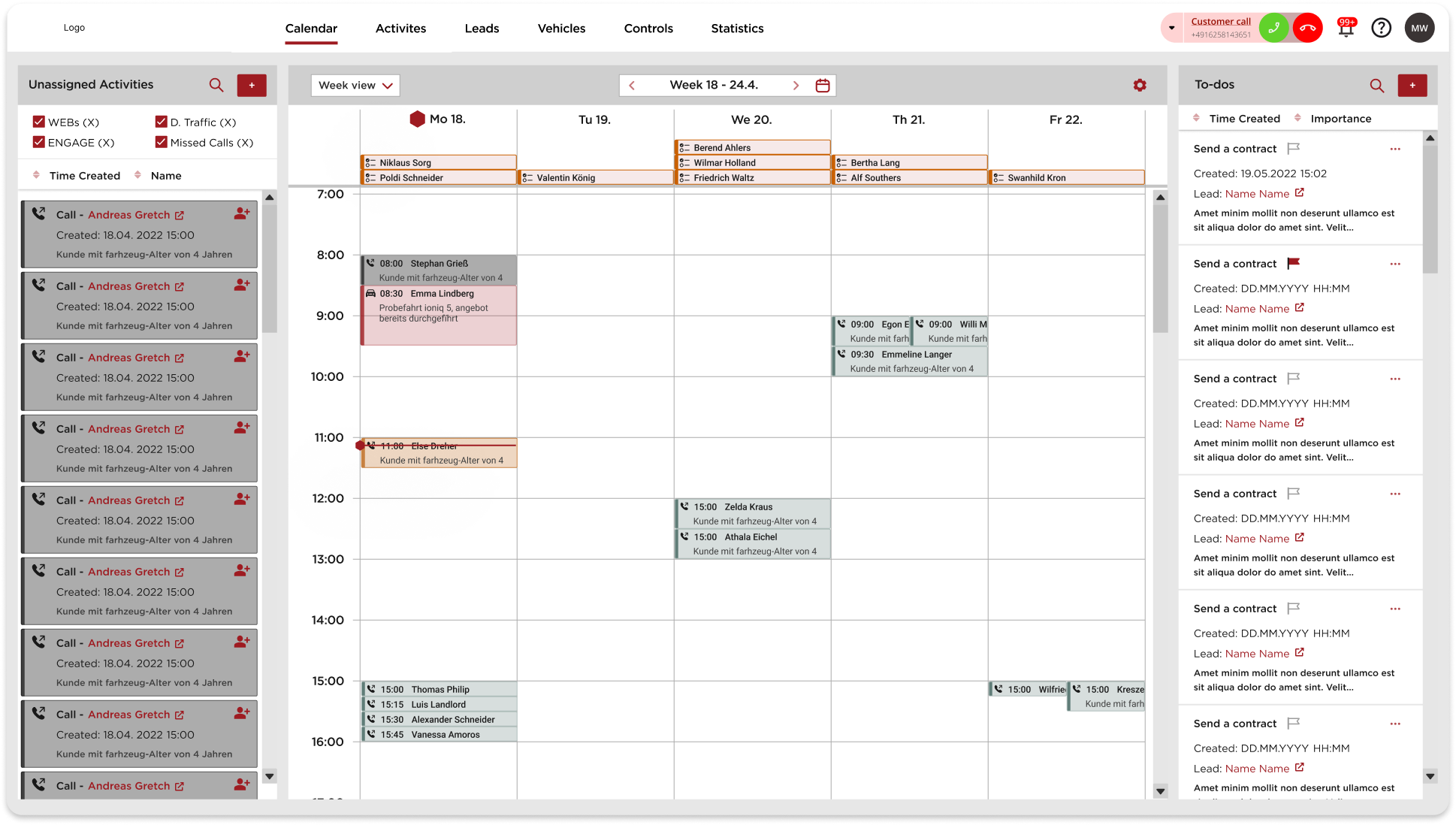Sort to-dos by Importance

tap(1333, 119)
